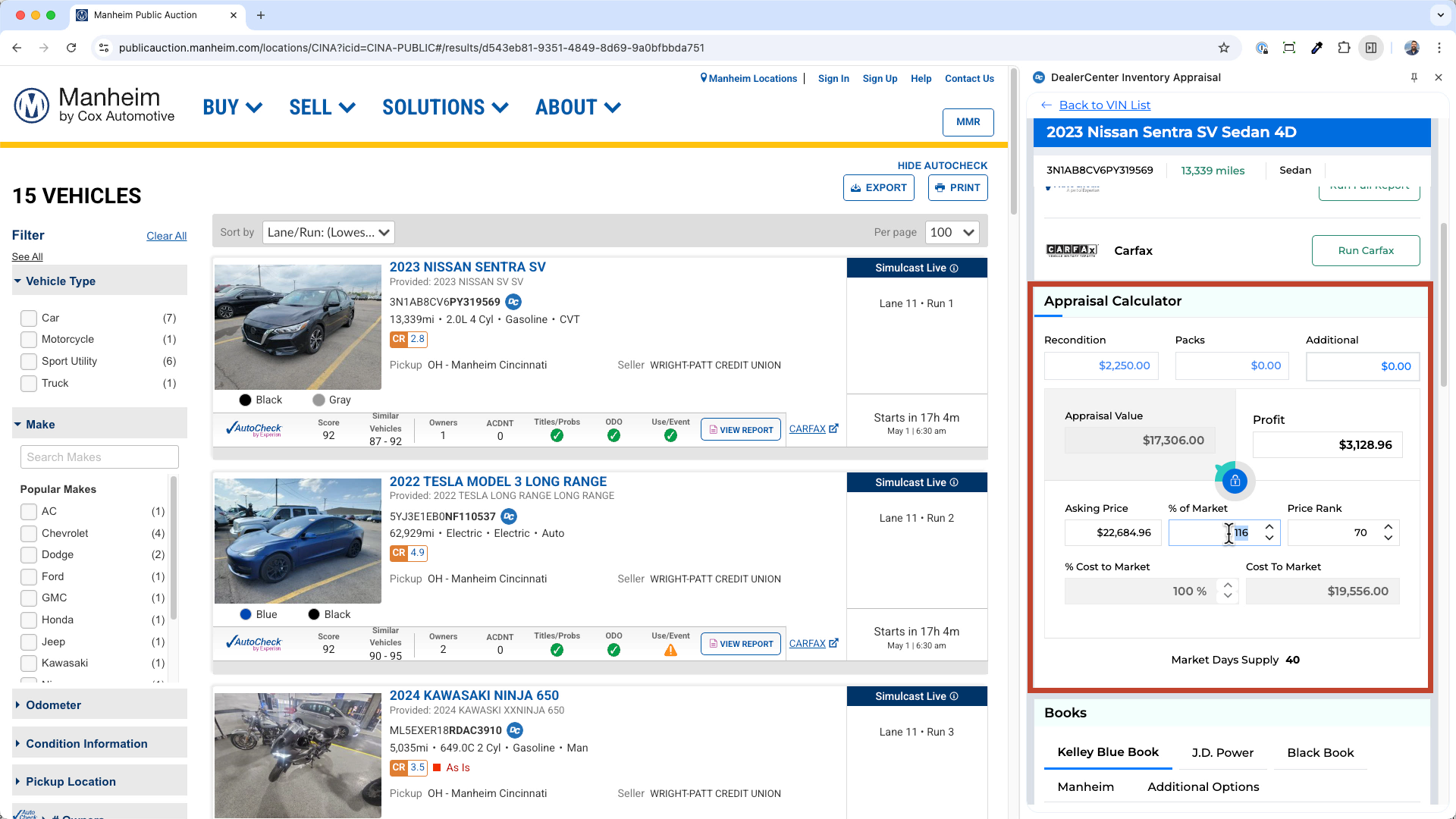Viewport: 1456px width, 819px height.
Task: Pin the DealerCenter side panel
Action: pos(1414,77)
